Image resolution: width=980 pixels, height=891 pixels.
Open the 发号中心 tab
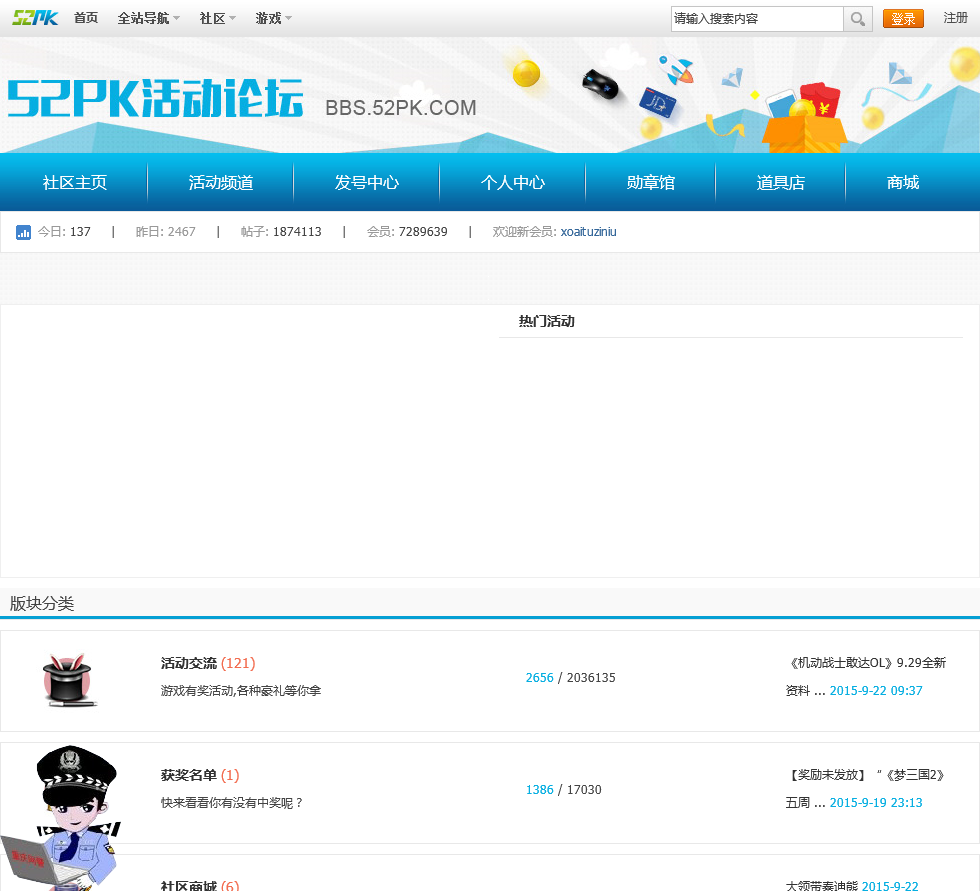click(366, 182)
